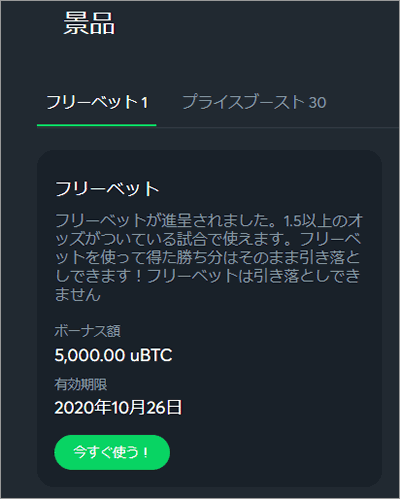Click the count 1 in フリーベット tab

144,103
